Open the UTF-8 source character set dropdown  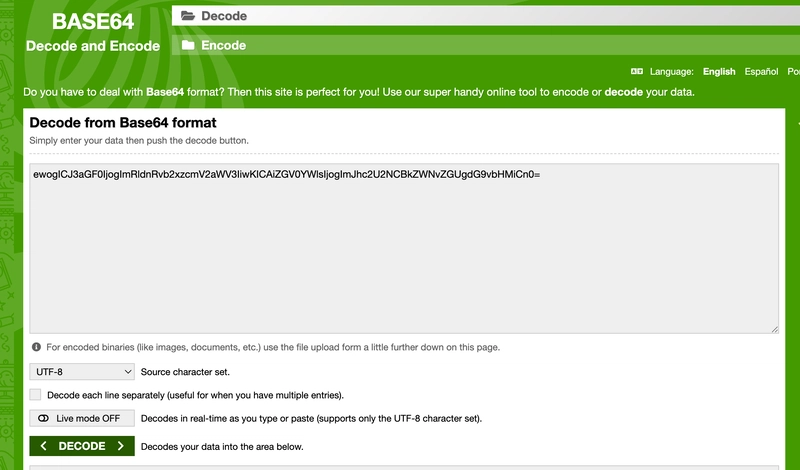tap(82, 372)
